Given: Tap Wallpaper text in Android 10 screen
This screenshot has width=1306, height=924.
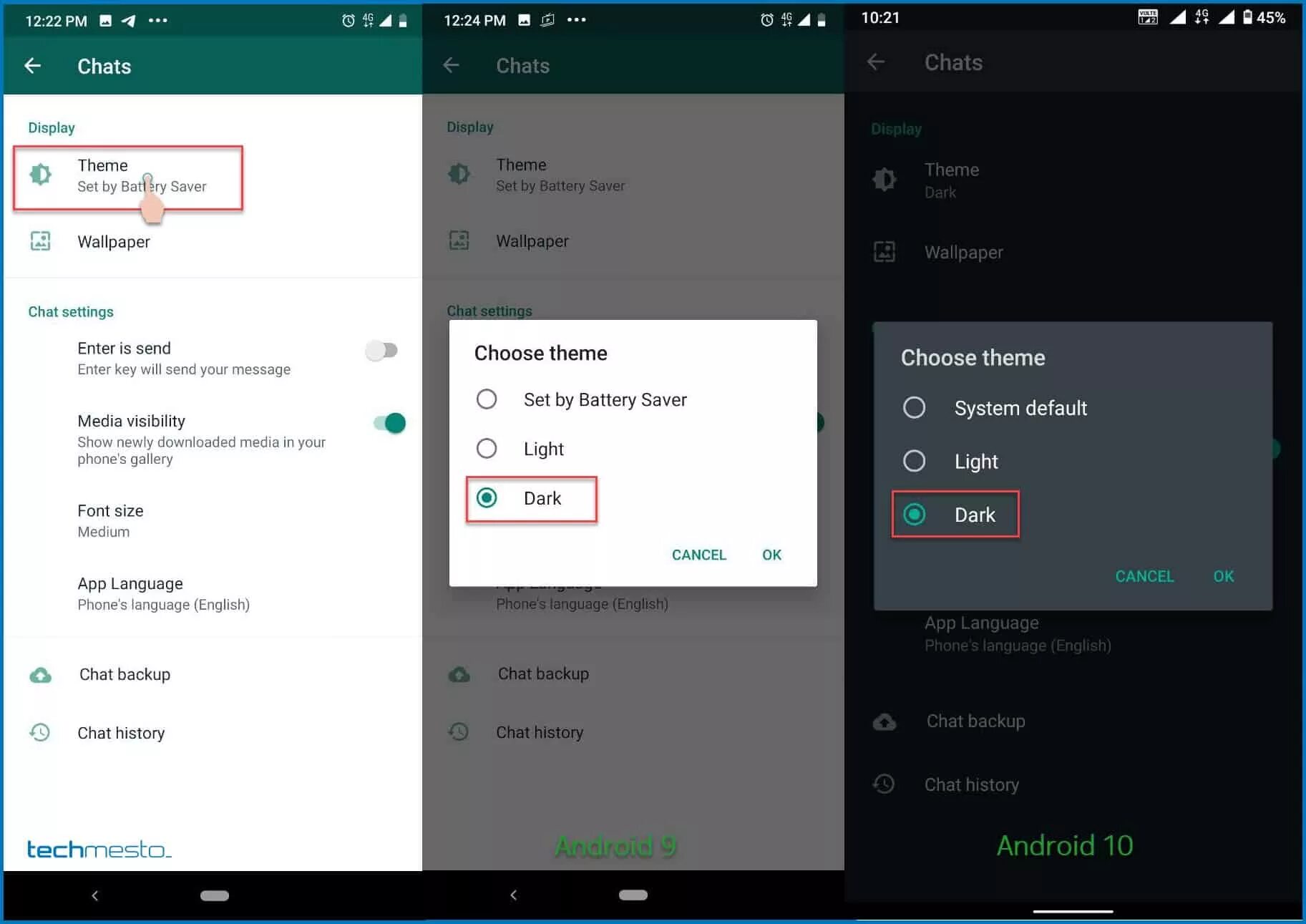Looking at the screenshot, I should click(963, 253).
